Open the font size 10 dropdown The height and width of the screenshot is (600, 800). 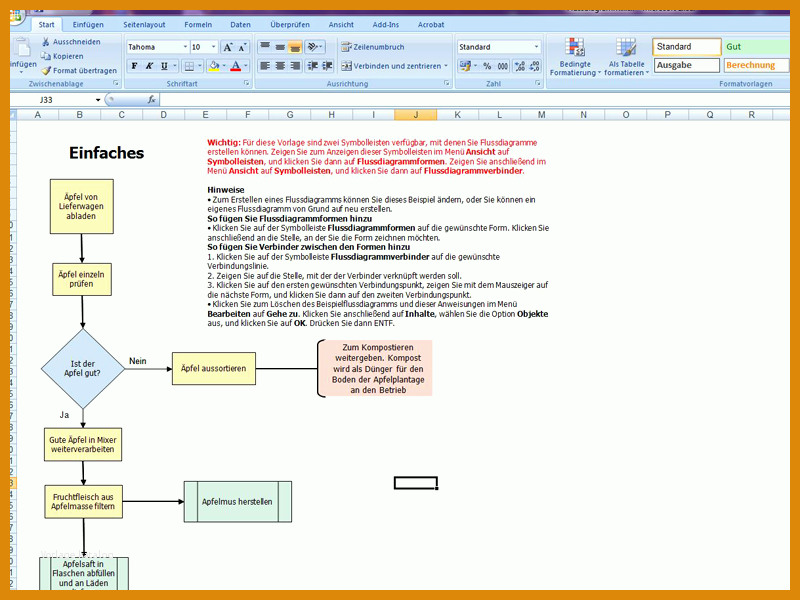tap(214, 47)
